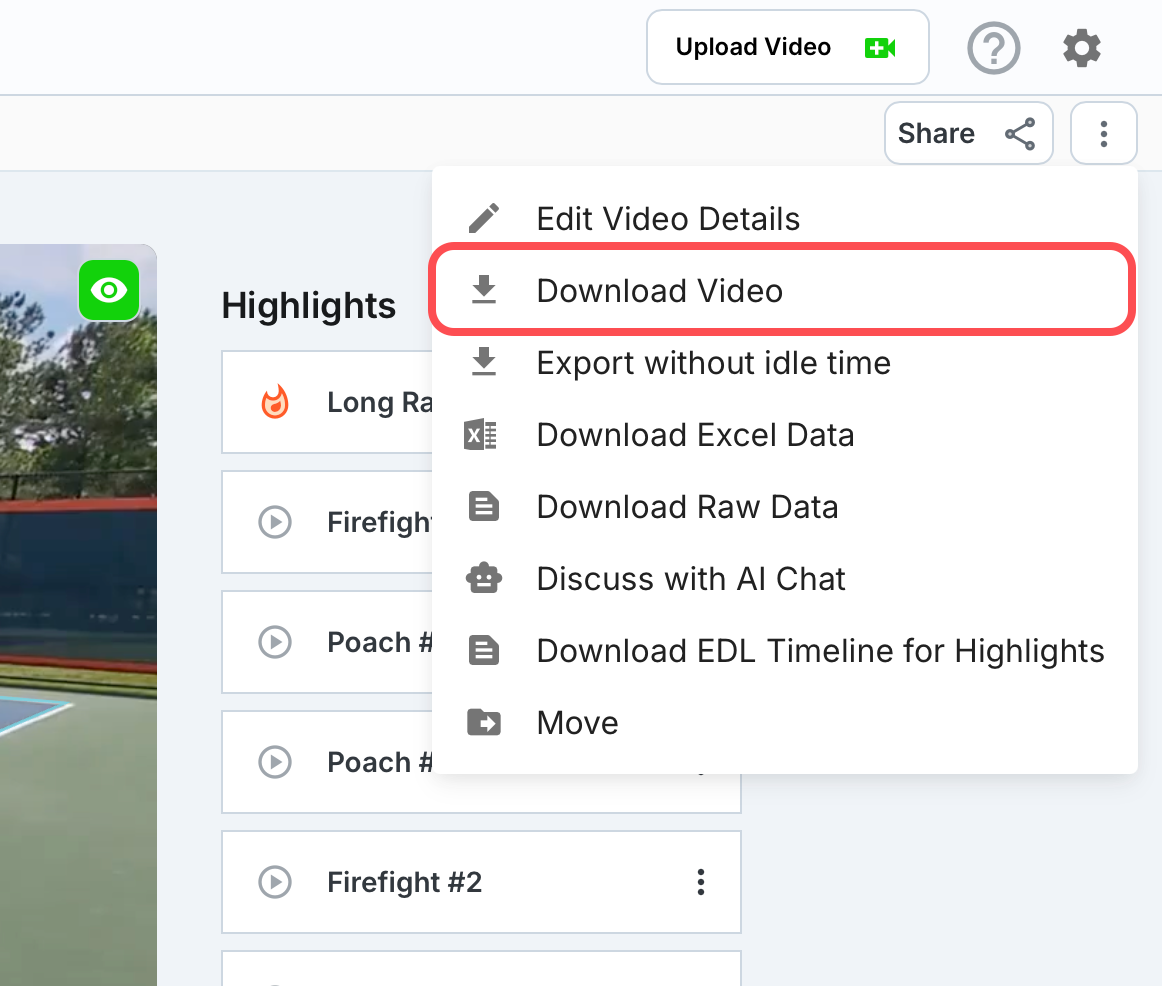This screenshot has height=986, width=1162.
Task: Open settings via the gear icon
Action: click(x=1081, y=48)
